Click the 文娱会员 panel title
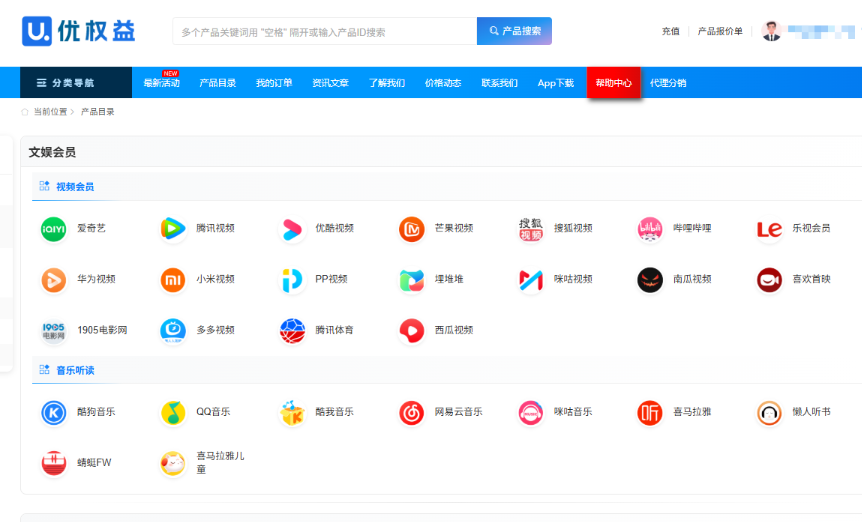Image resolution: width=862 pixels, height=522 pixels. [x=52, y=152]
